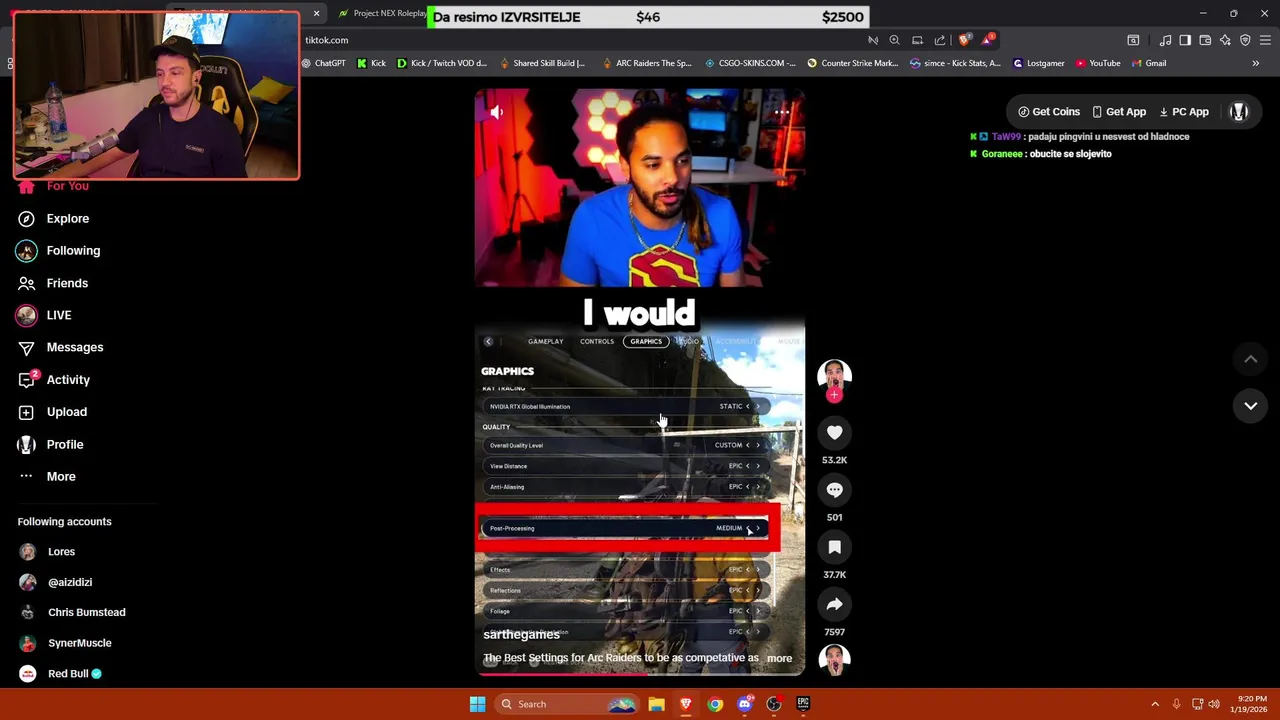Open Discord from the taskbar
This screenshot has width=1280, height=720.
click(744, 704)
